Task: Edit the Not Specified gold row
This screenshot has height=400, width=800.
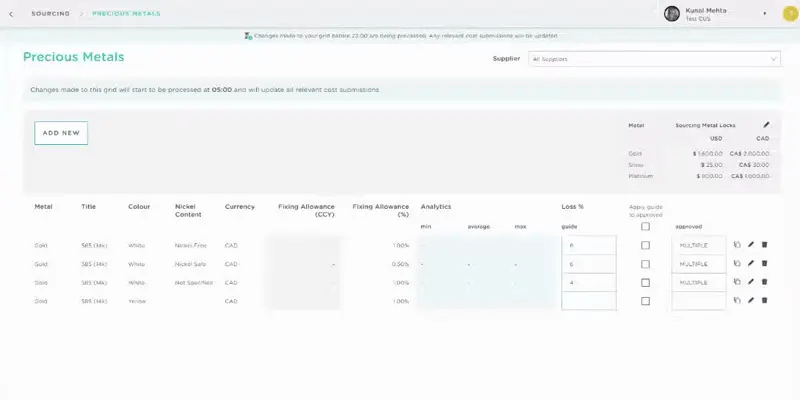Action: point(751,282)
